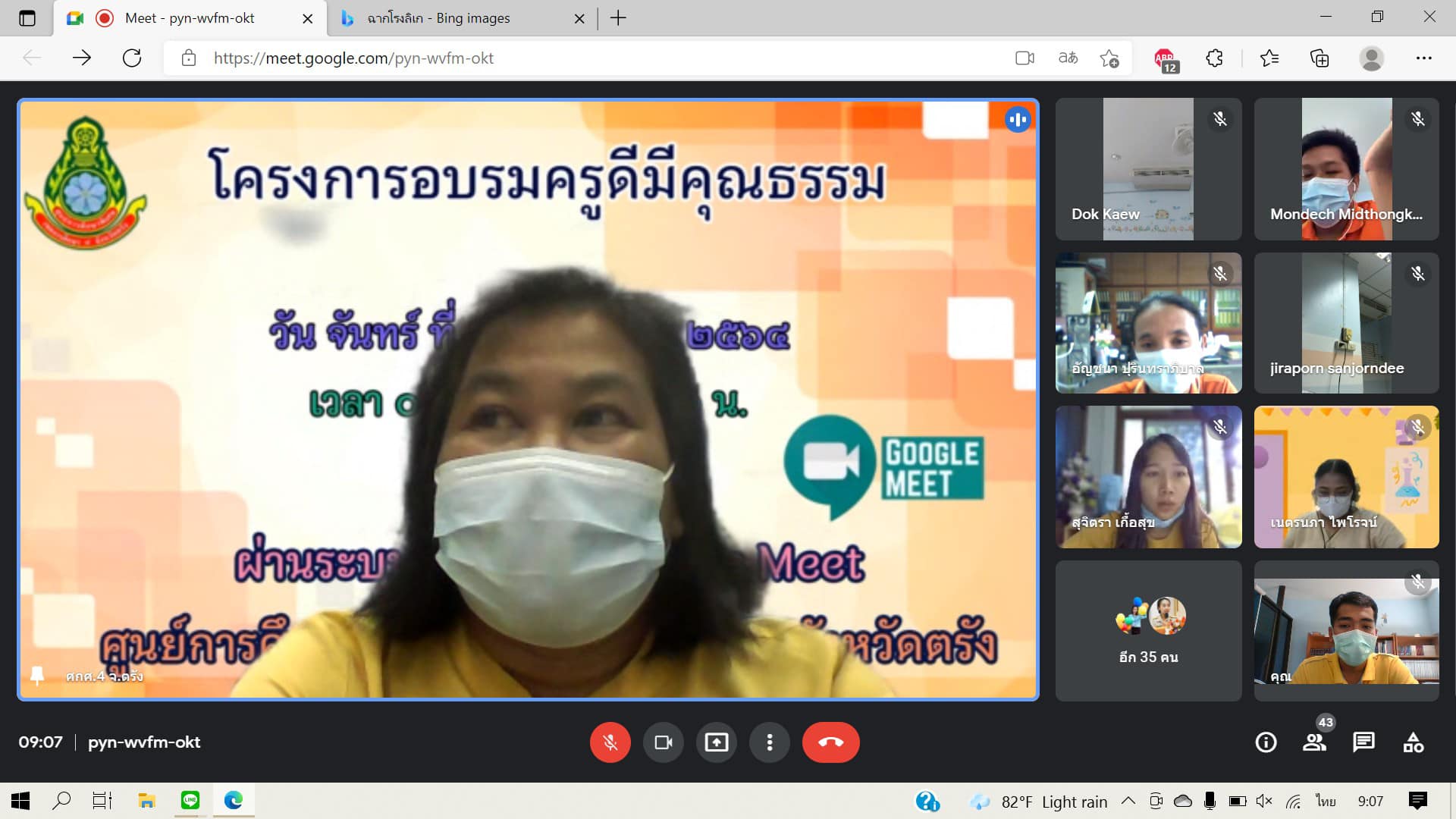Close the Bing images tab
The height and width of the screenshot is (819, 1456).
[579, 18]
